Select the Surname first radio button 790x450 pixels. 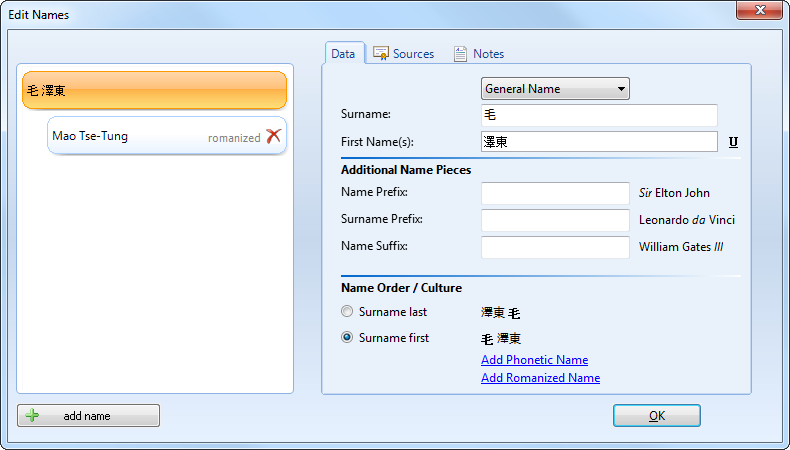[x=347, y=338]
